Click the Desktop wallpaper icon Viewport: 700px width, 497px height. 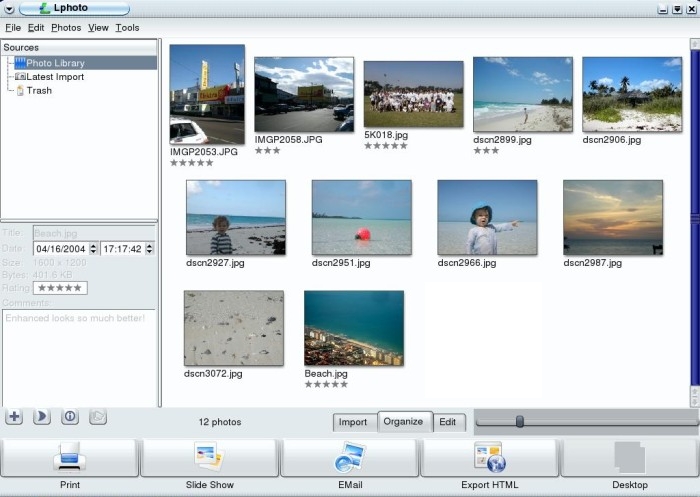point(629,457)
